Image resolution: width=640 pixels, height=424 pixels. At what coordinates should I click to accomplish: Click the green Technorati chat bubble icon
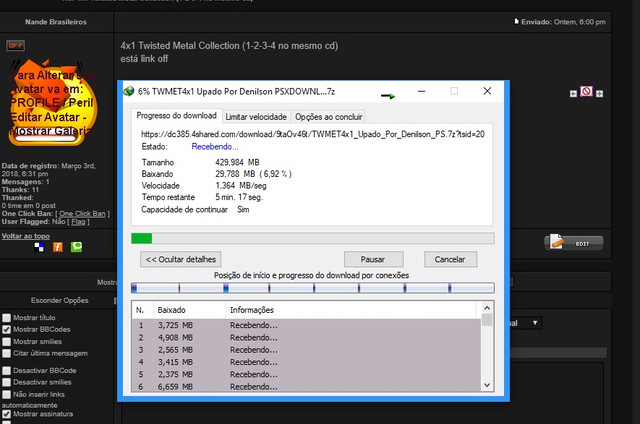(x=76, y=247)
